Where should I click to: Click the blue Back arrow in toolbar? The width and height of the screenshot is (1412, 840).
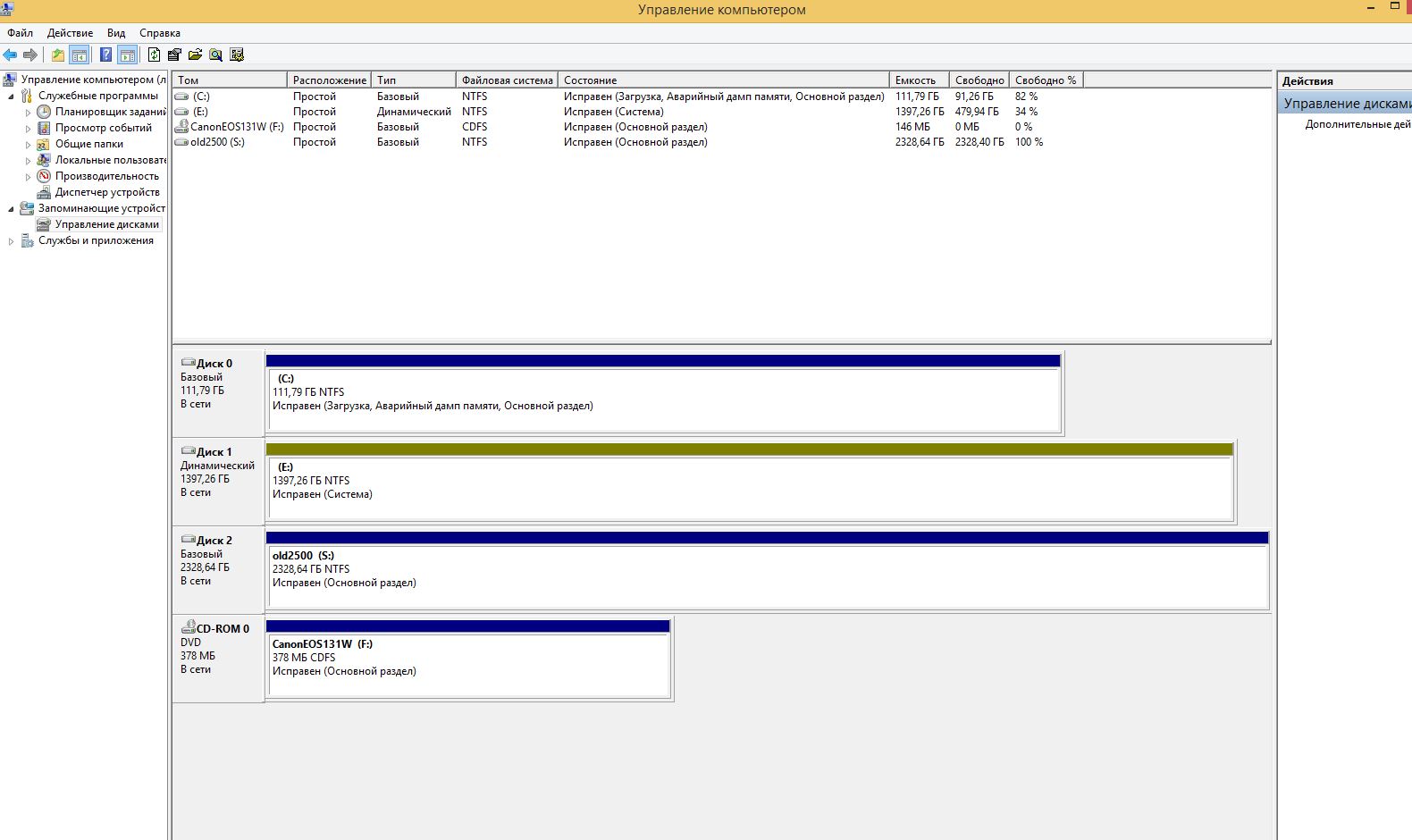[x=10, y=55]
